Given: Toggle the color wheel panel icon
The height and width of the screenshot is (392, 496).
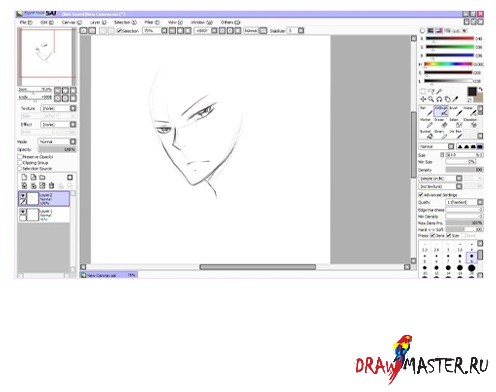Looking at the screenshot, I should [x=422, y=31].
